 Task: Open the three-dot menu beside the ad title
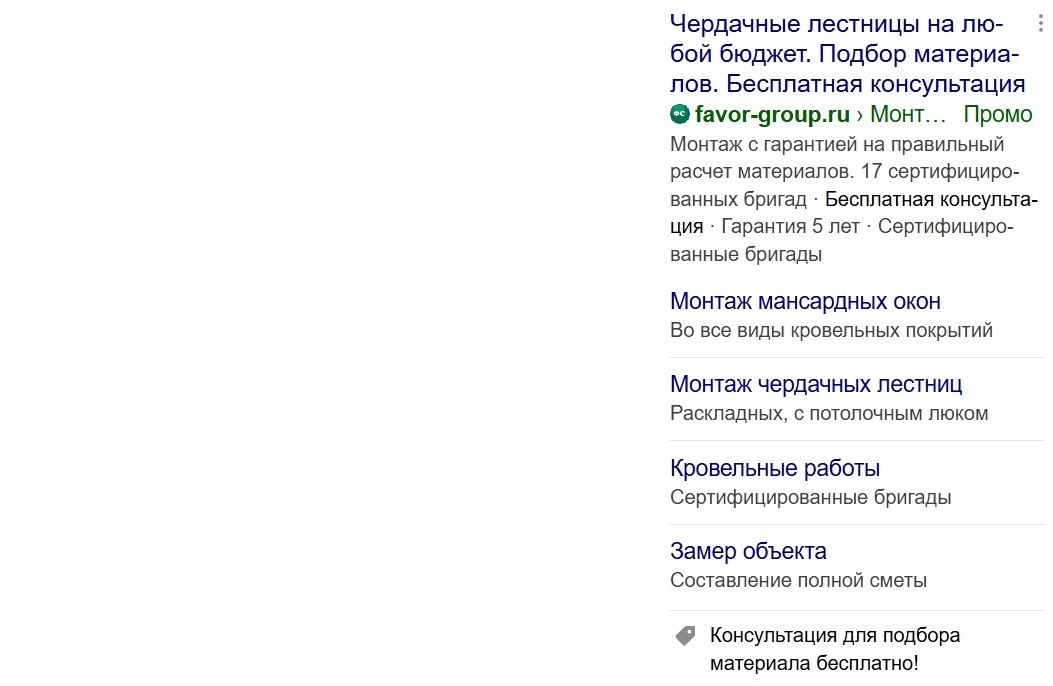point(1040,23)
